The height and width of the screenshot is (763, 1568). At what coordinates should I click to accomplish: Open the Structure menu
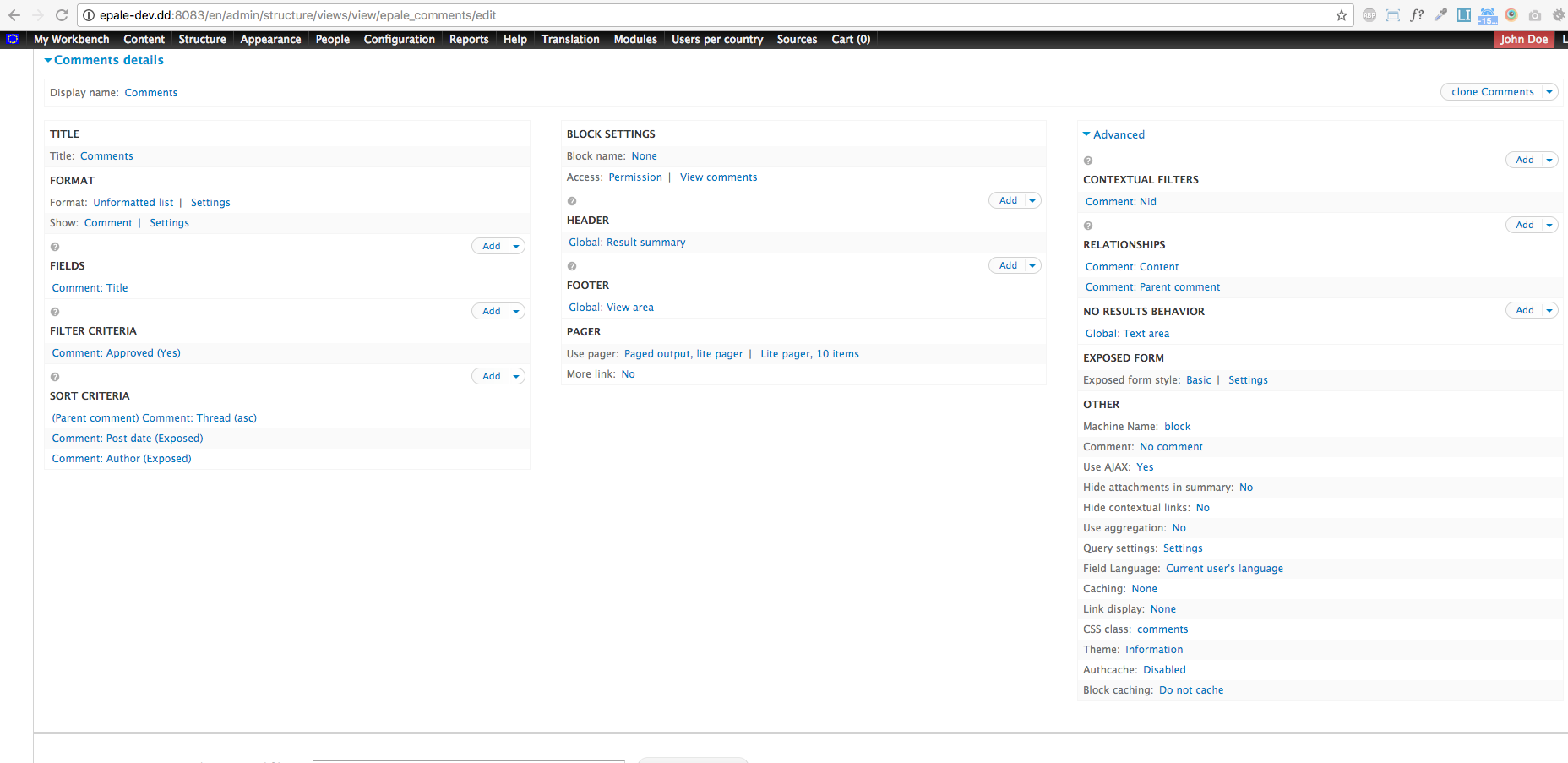point(202,39)
